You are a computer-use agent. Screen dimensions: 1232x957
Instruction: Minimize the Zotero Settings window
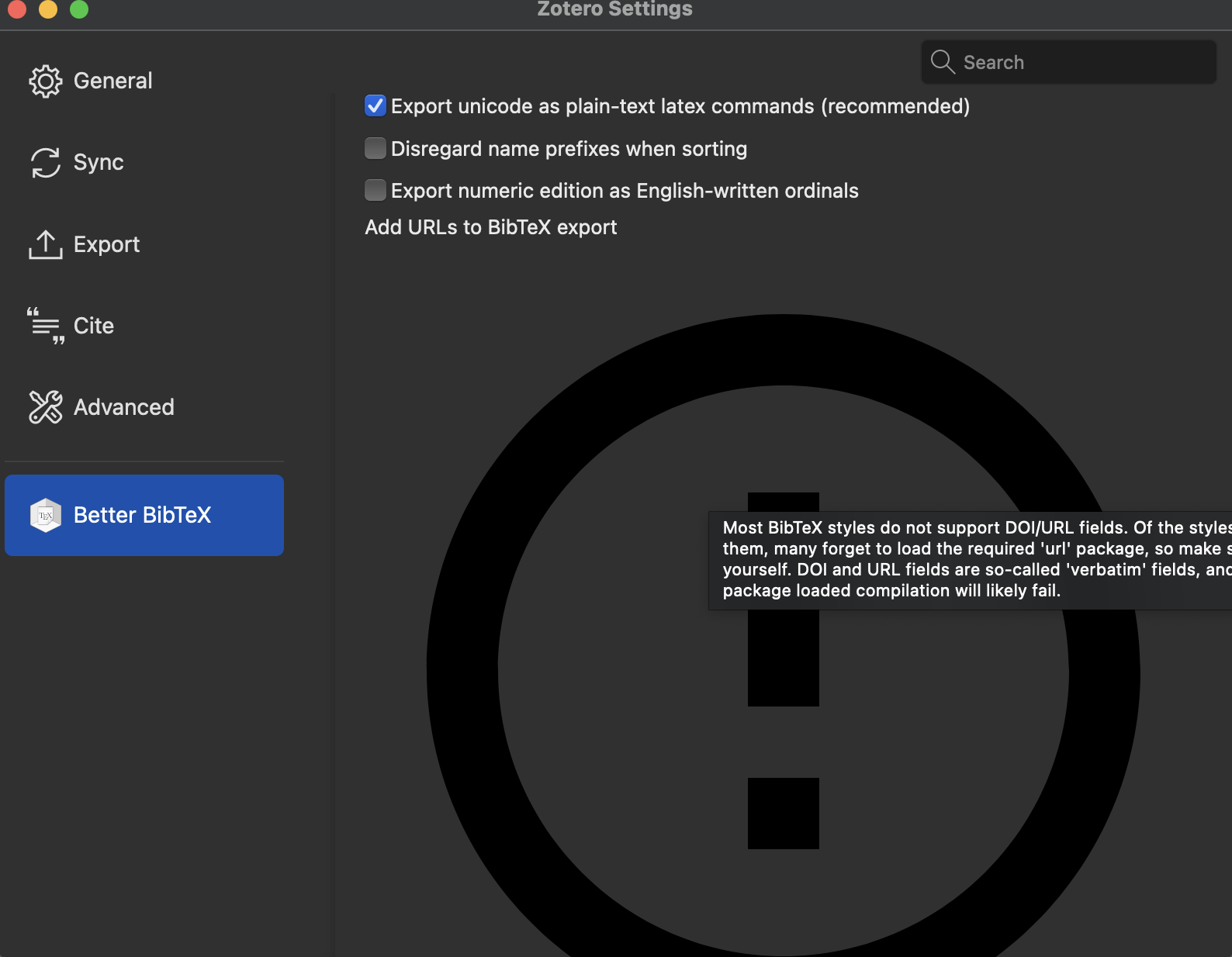48,9
